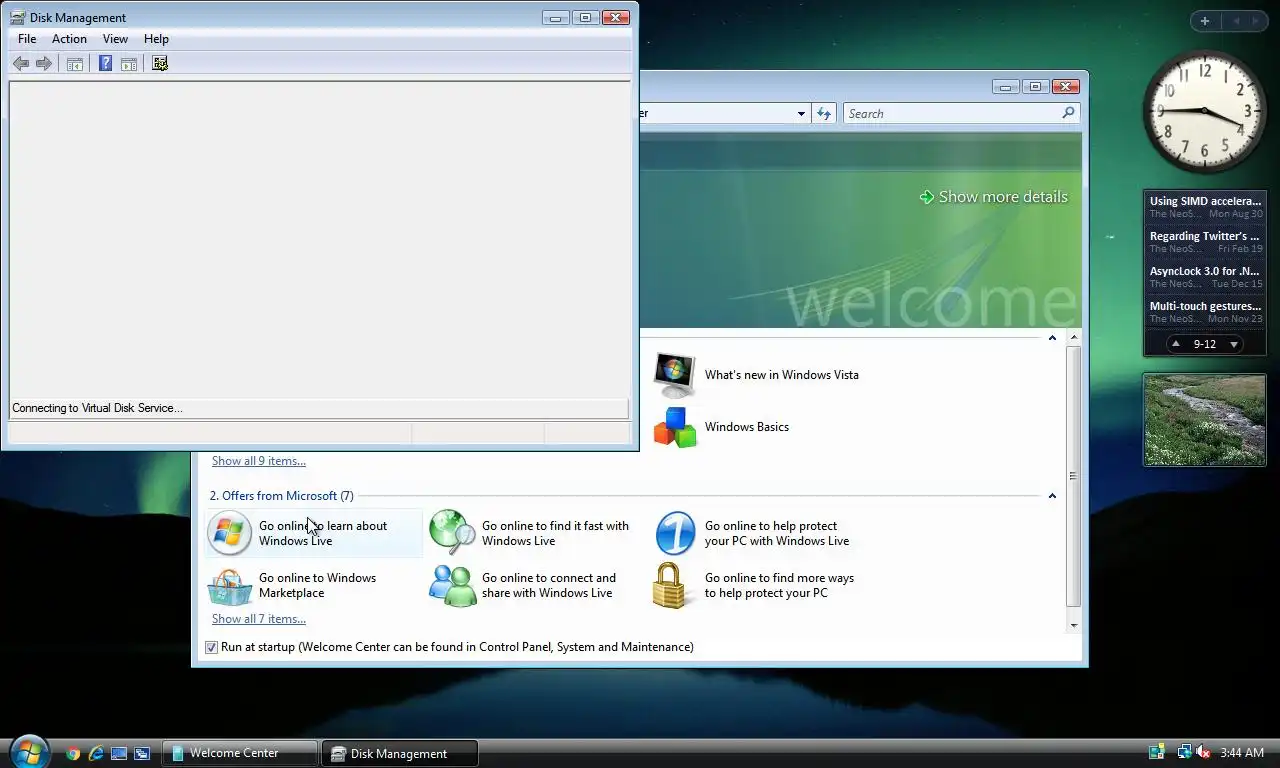Open Go online to find it fast text
The width and height of the screenshot is (1280, 768).
(x=555, y=533)
